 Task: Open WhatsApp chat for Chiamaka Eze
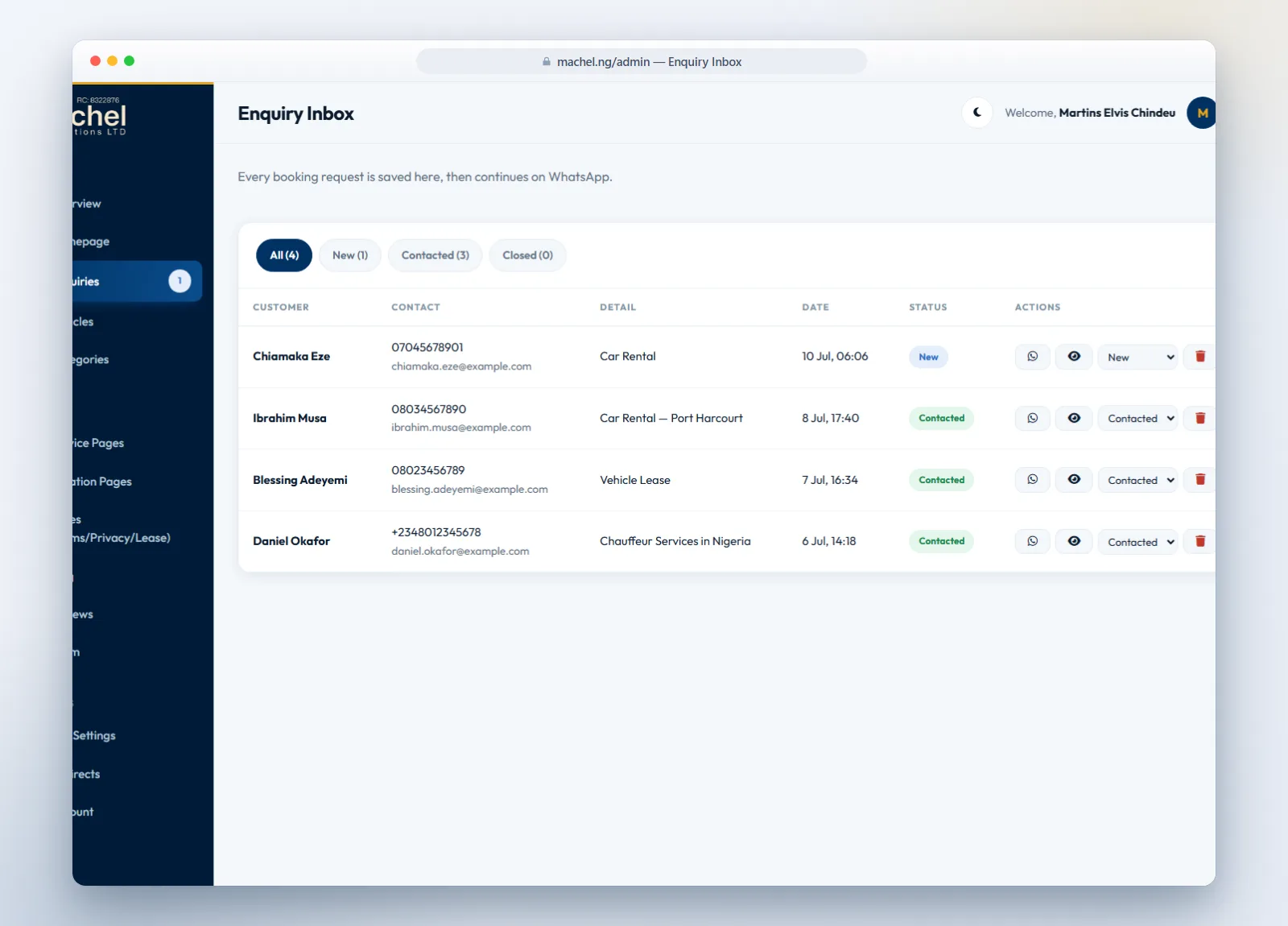[x=1032, y=357]
